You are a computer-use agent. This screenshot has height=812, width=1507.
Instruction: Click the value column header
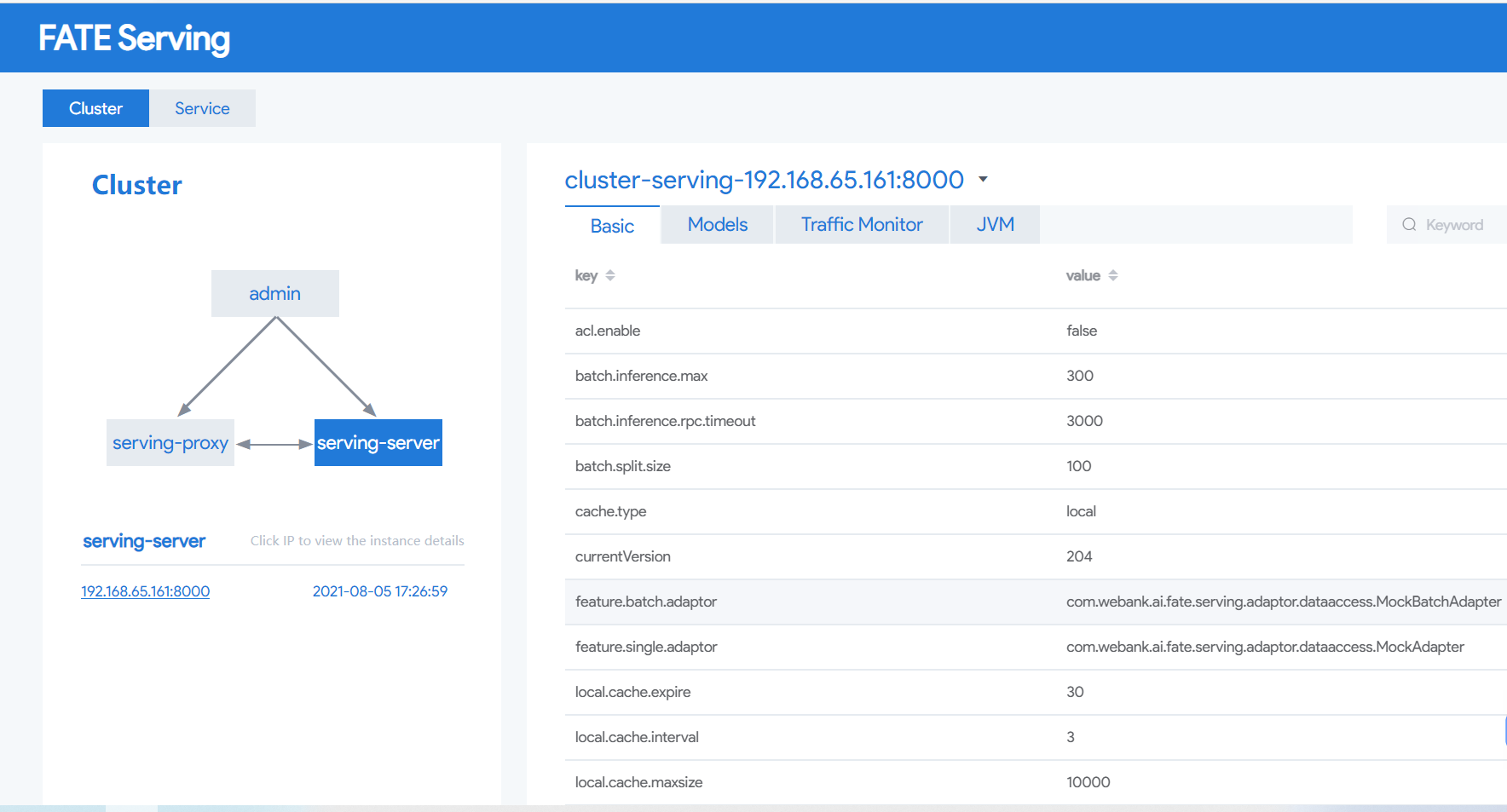coord(1083,275)
